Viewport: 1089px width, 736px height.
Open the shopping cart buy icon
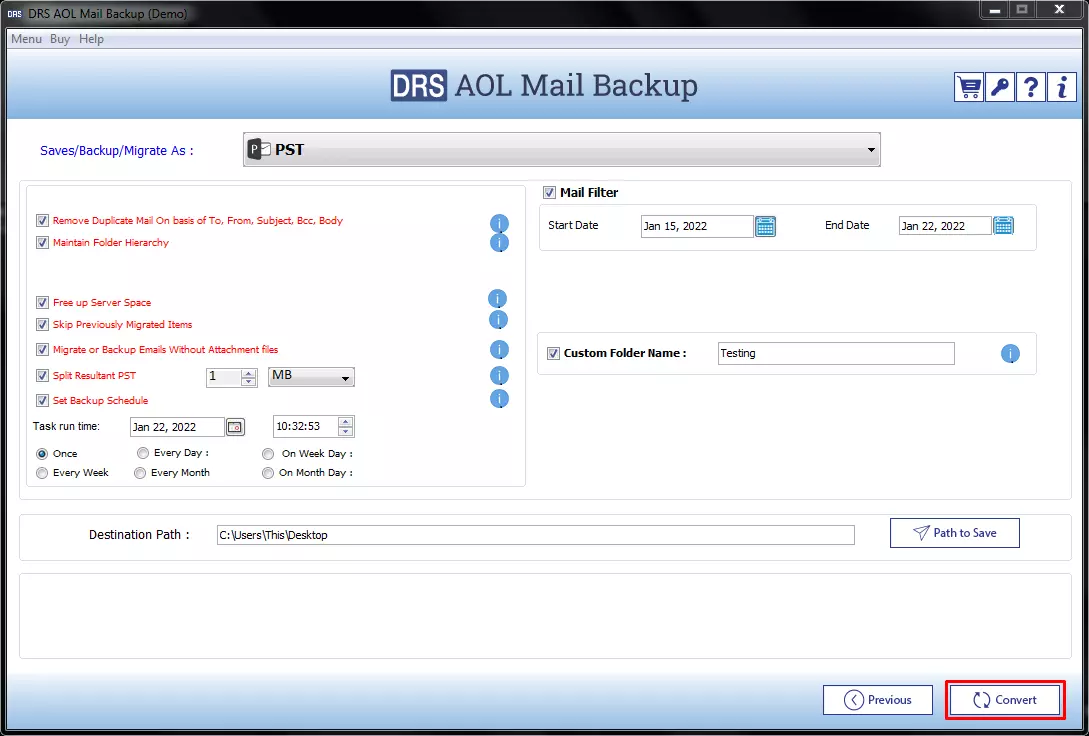tap(968, 87)
